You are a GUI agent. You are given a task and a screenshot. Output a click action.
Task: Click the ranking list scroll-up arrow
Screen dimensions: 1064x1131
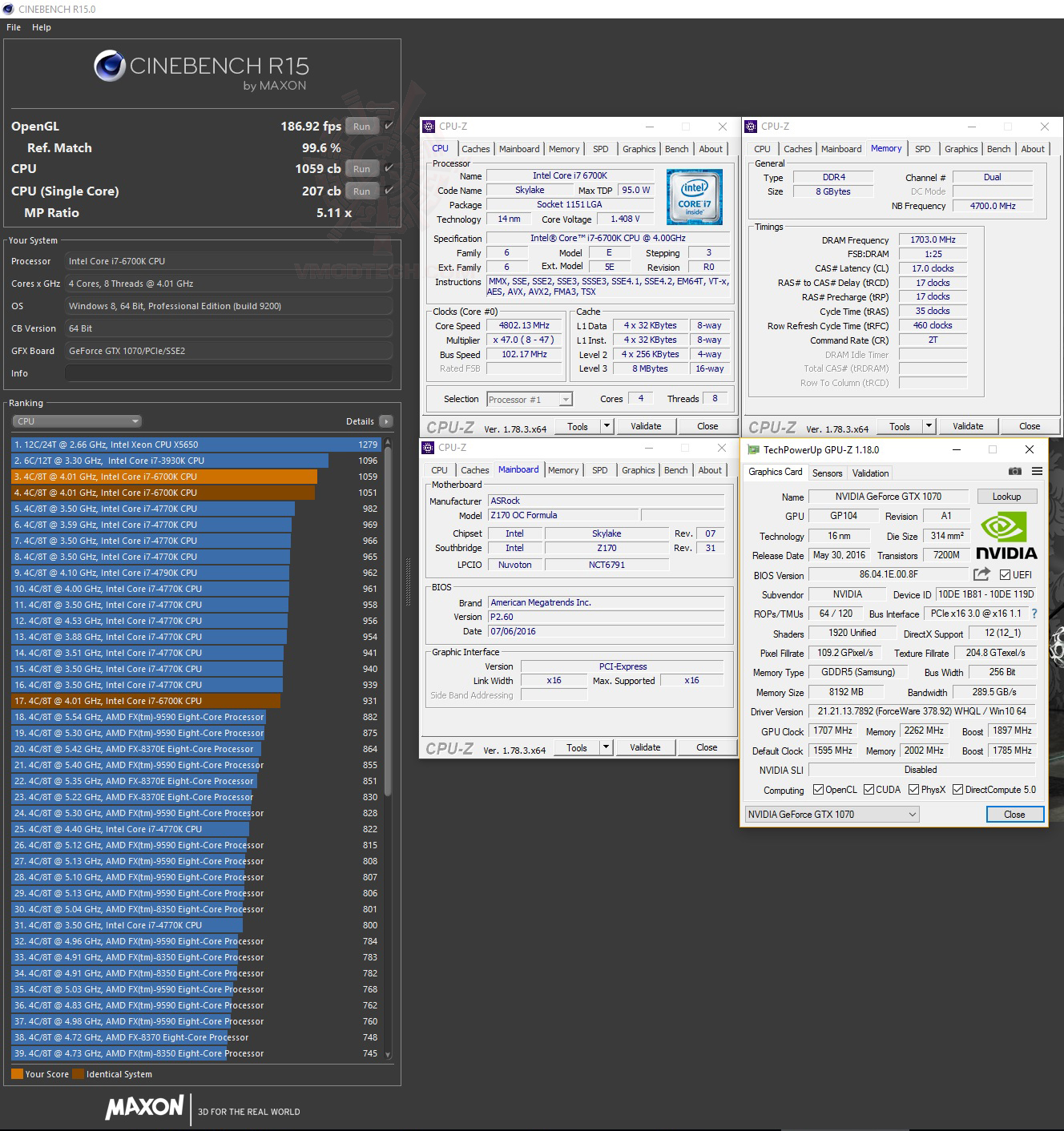388,442
